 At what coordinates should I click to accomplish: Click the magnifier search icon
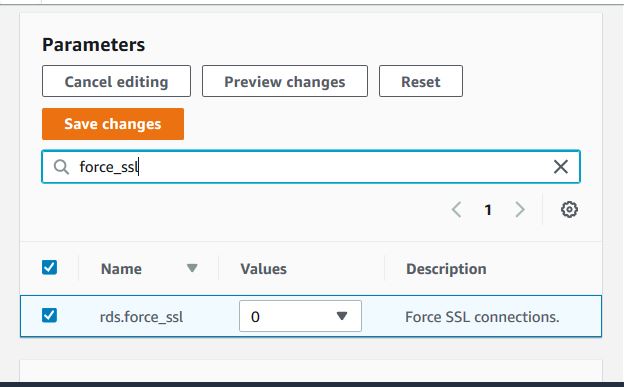[x=61, y=167]
